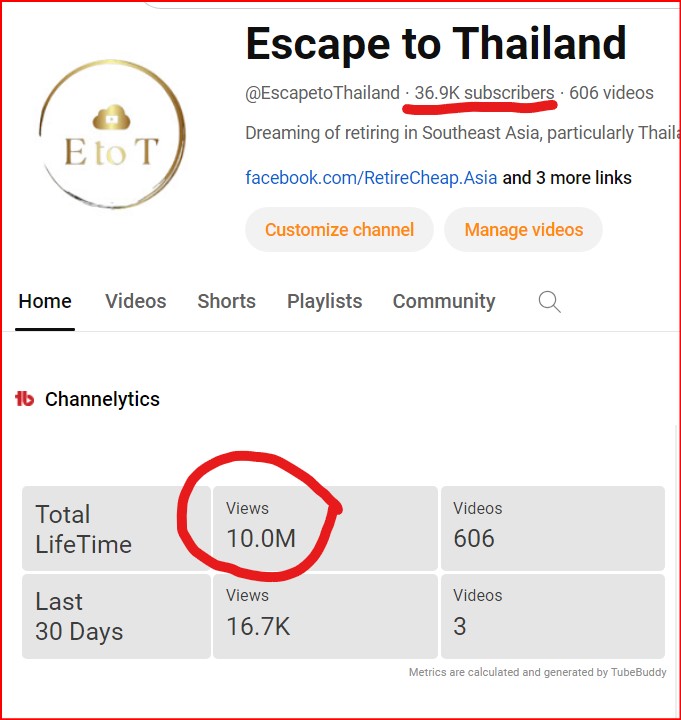The image size is (681, 720).
Task: Select the Community tab
Action: coord(443,301)
